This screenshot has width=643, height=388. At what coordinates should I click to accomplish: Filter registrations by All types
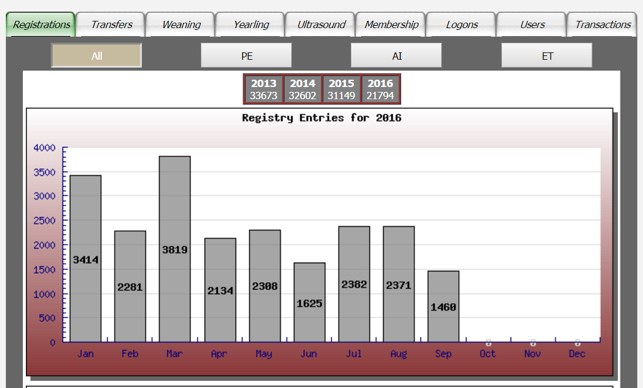[x=96, y=56]
